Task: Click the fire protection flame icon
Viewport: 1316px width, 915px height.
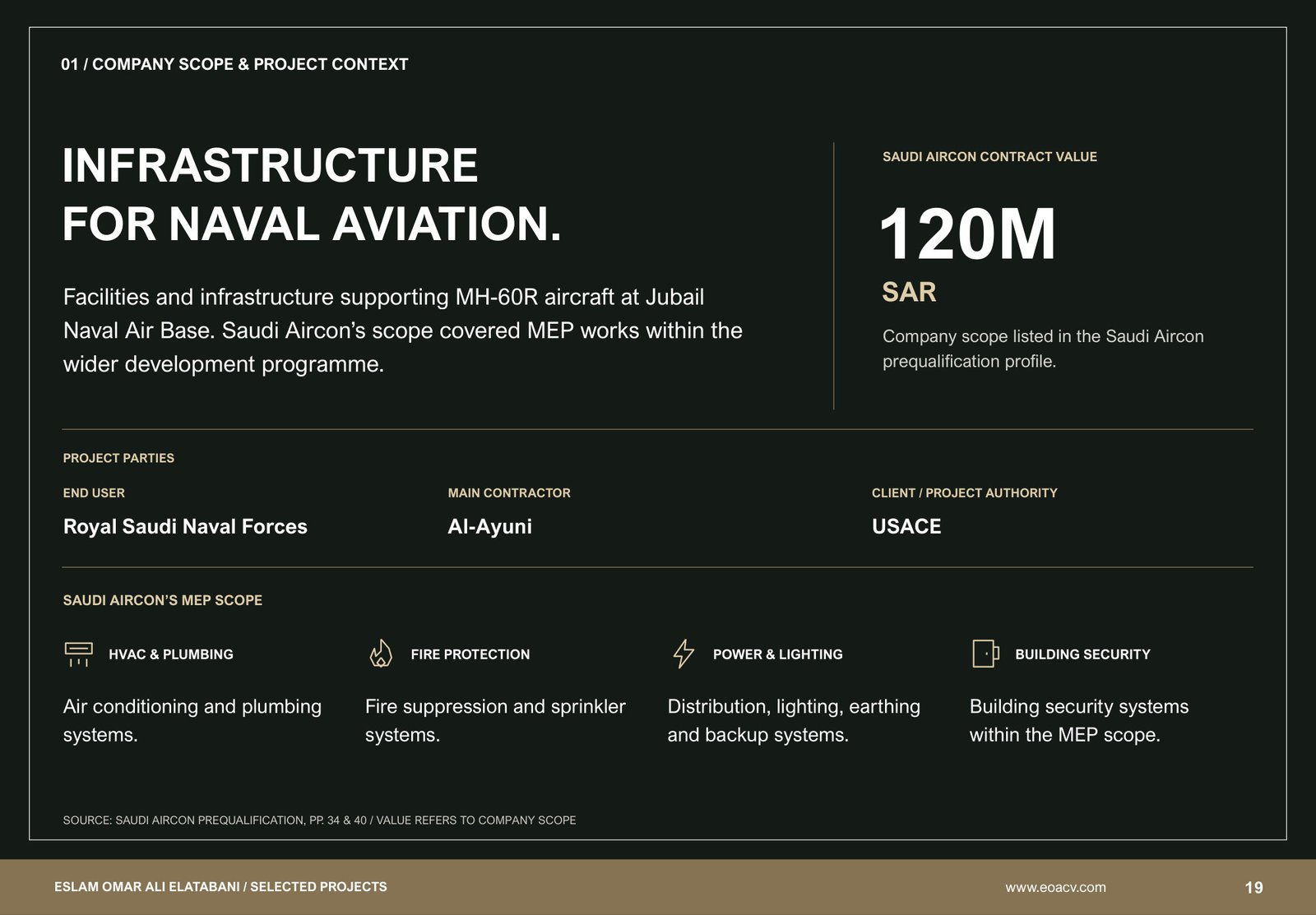Action: 381,654
